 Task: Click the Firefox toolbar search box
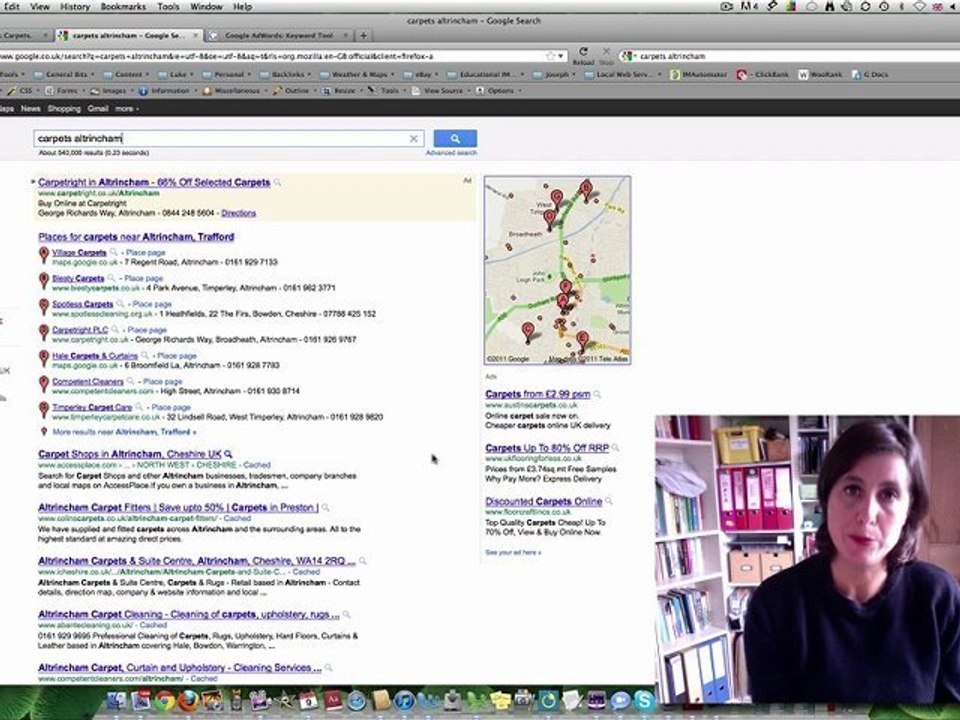pos(790,56)
